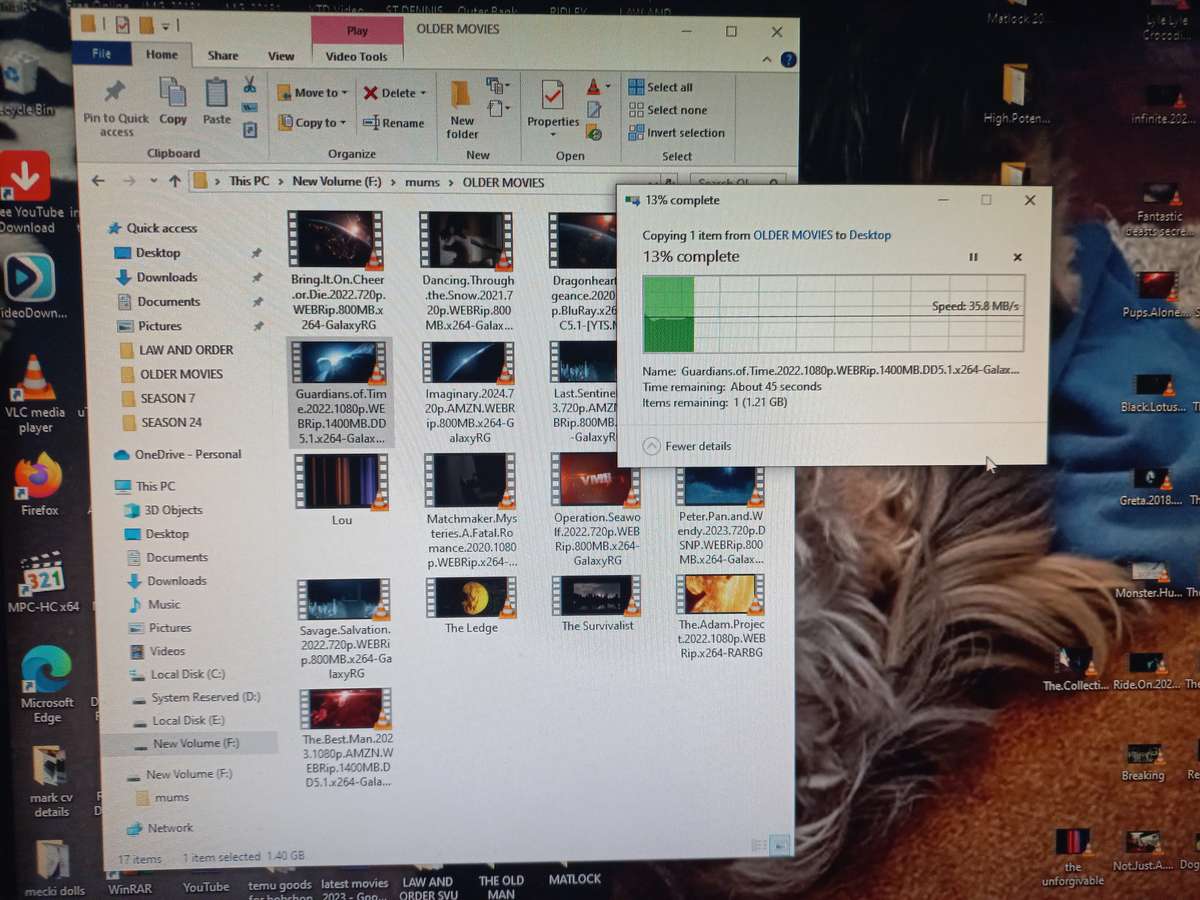
Task: Click the OLDER MOVIES link in copy dialog
Action: [x=793, y=235]
